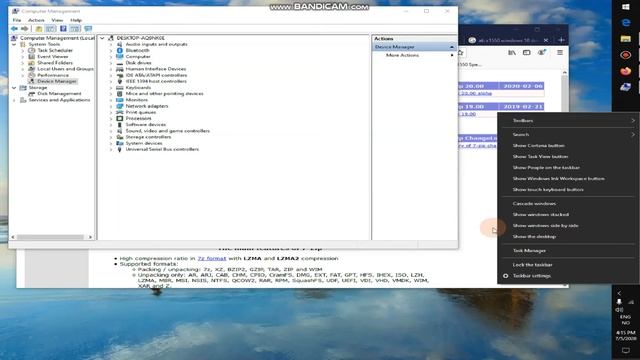Expand Services and Applications node
The width and height of the screenshot is (640, 360).
pos(14,100)
